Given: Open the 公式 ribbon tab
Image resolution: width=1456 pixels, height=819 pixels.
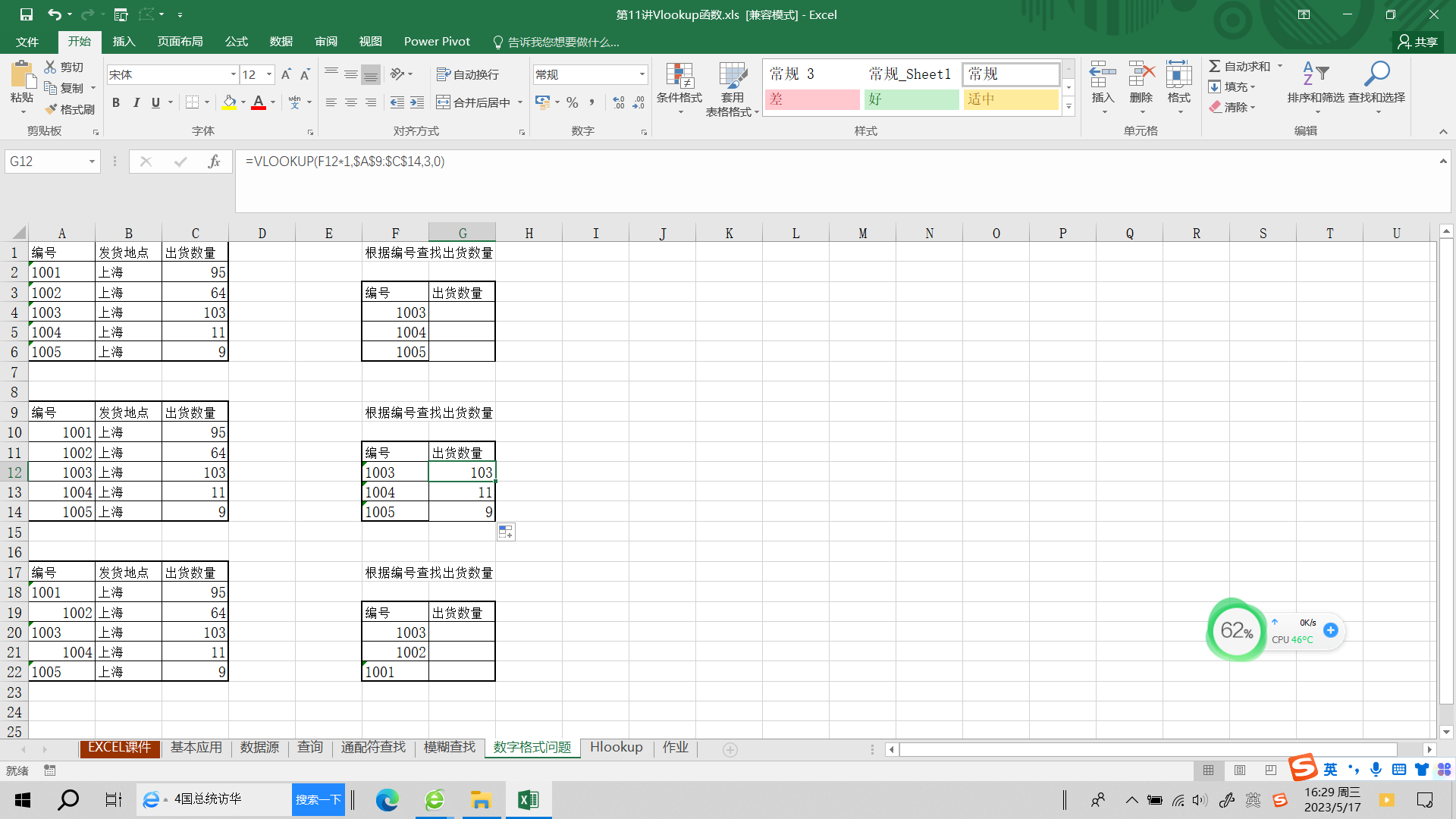Looking at the screenshot, I should pos(236,42).
